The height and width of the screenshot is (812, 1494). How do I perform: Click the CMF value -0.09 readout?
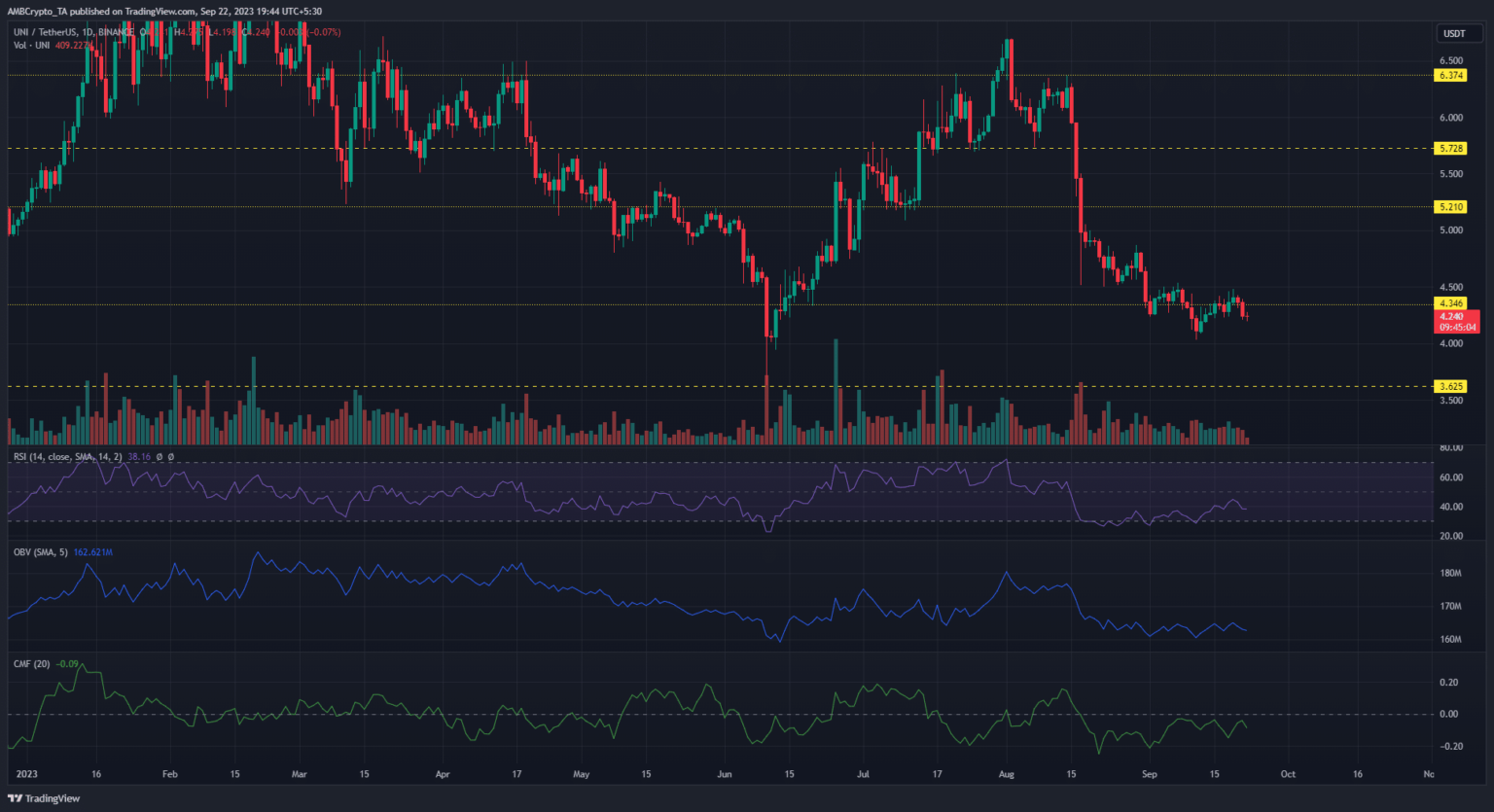(67, 664)
